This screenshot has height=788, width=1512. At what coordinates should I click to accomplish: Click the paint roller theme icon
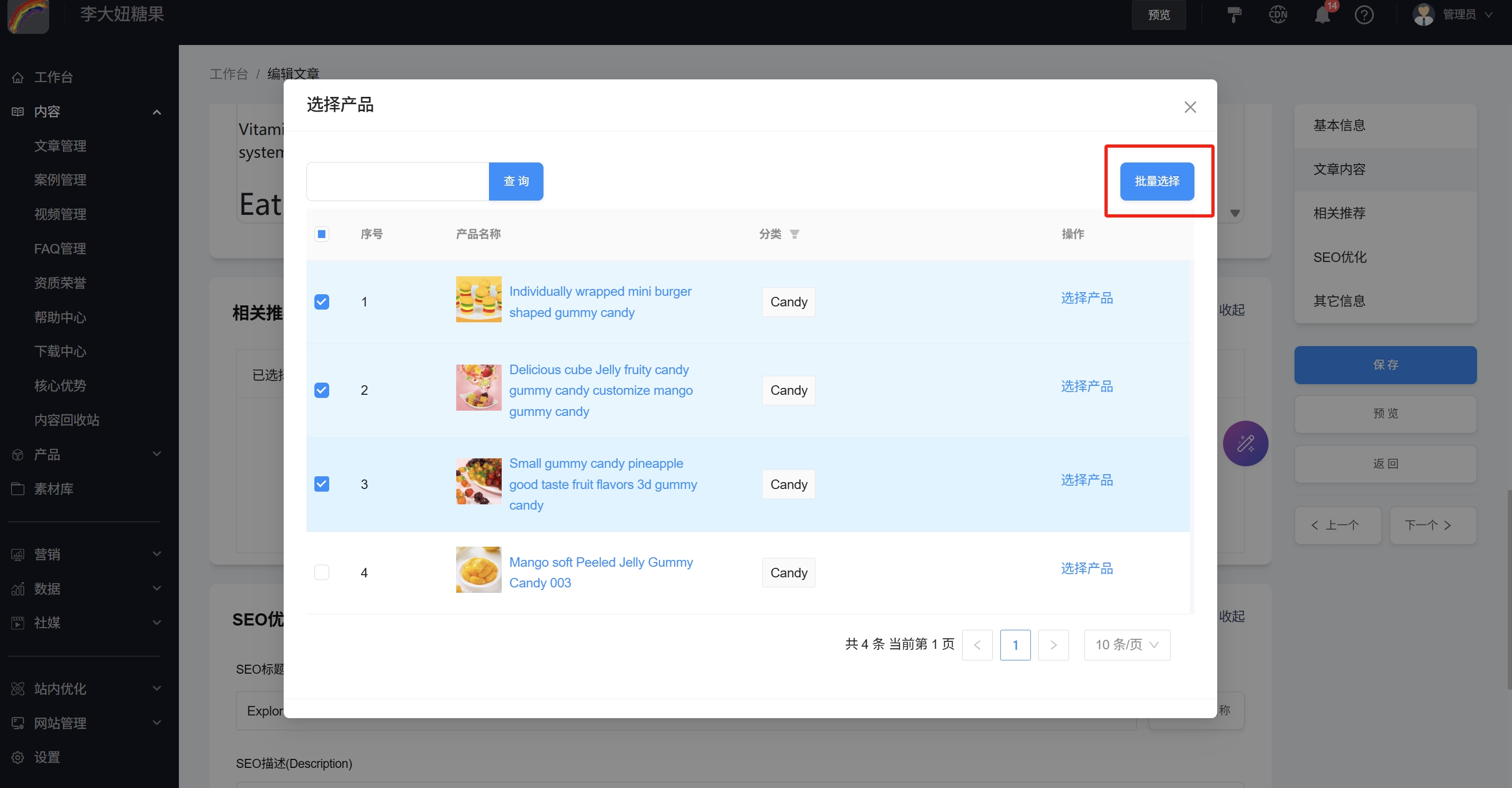pos(1234,14)
